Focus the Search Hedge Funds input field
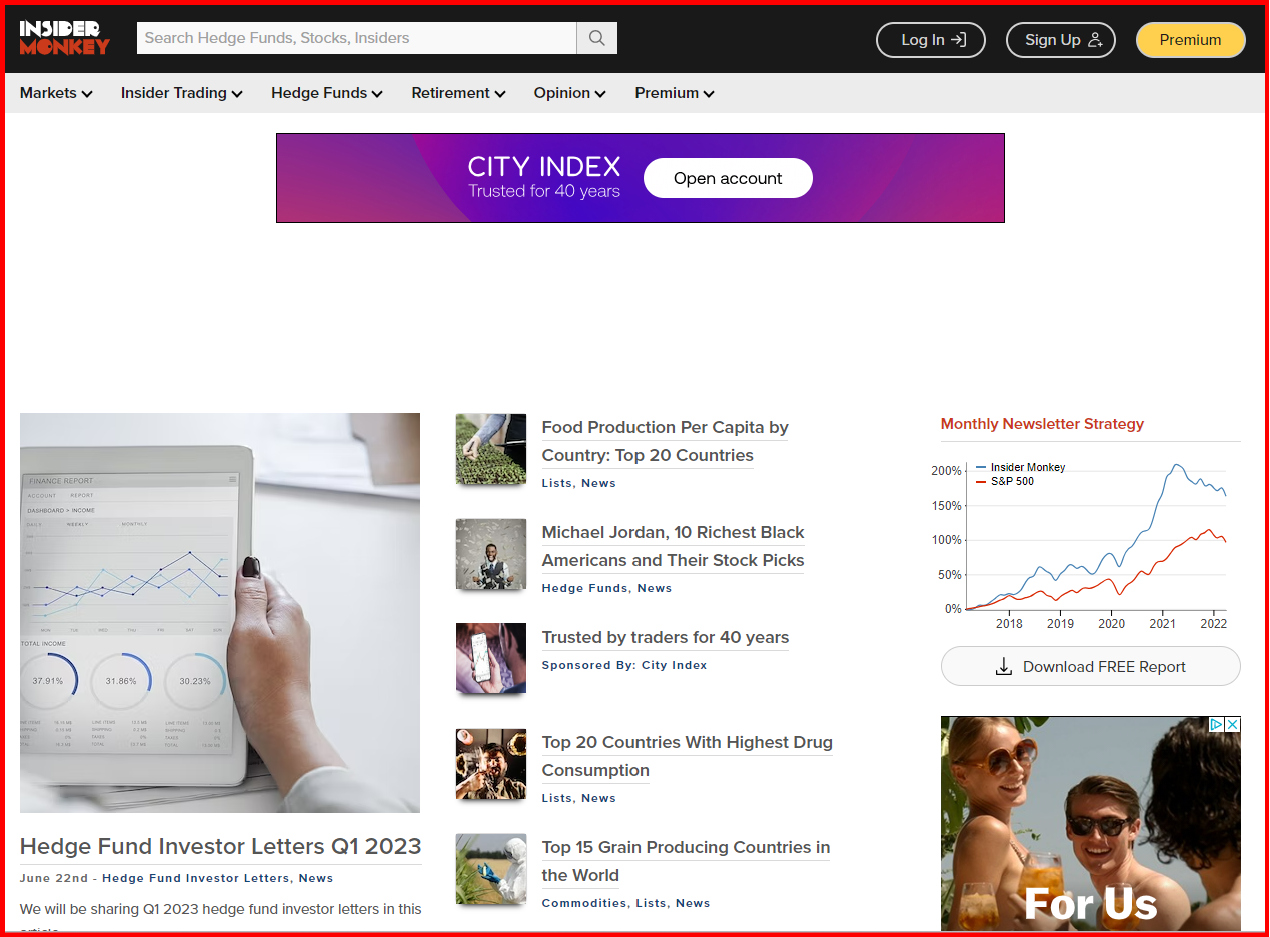 tap(356, 38)
